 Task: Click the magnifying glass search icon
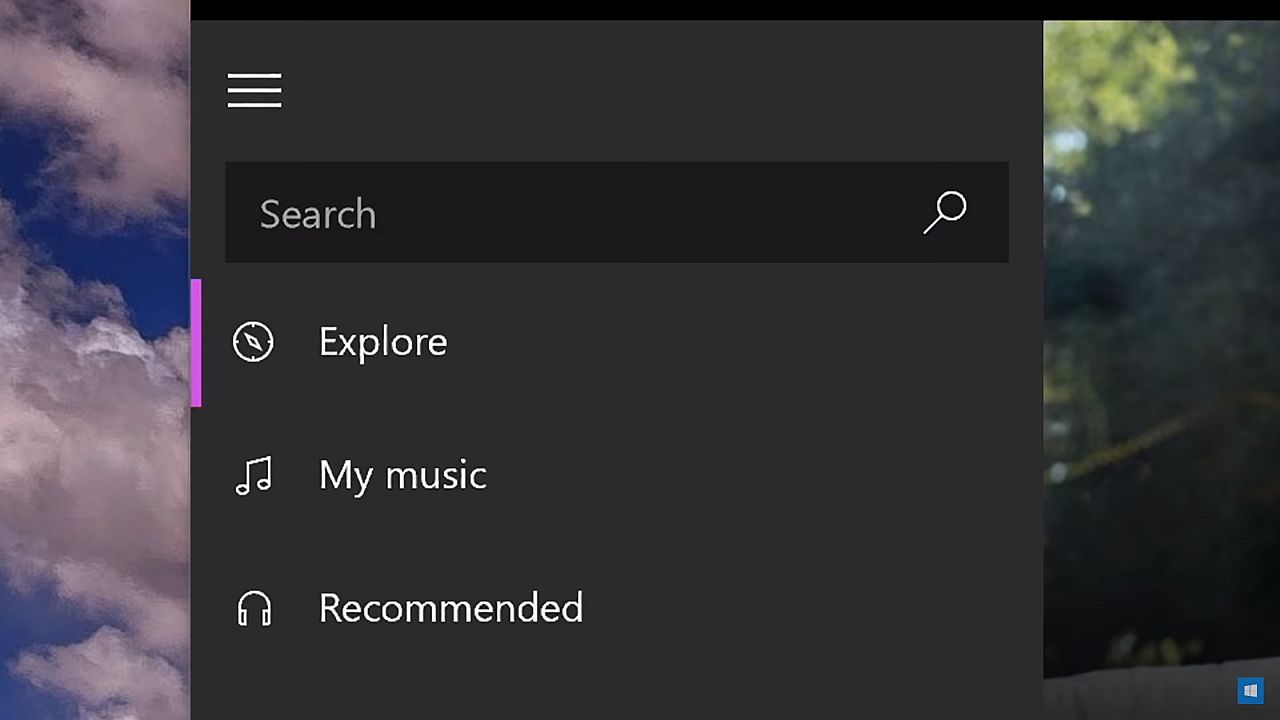click(944, 212)
